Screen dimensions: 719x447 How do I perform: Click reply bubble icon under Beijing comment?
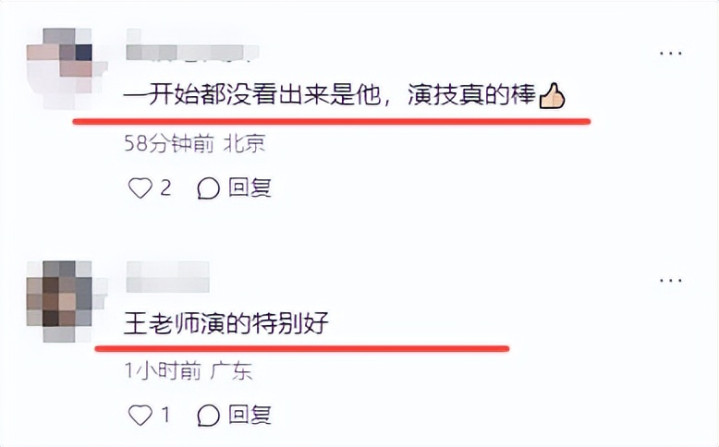point(208,188)
